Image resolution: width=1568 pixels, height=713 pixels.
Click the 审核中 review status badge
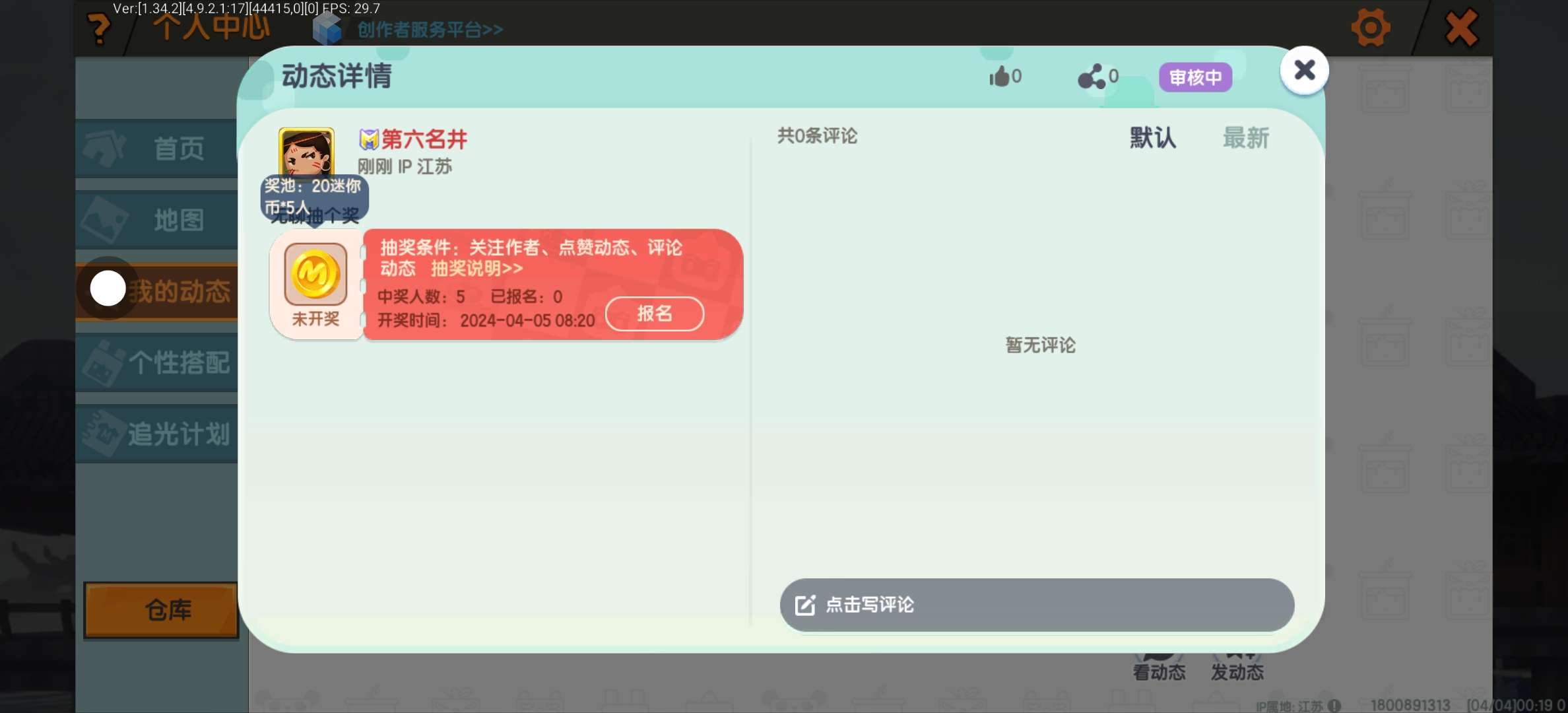tap(1195, 77)
